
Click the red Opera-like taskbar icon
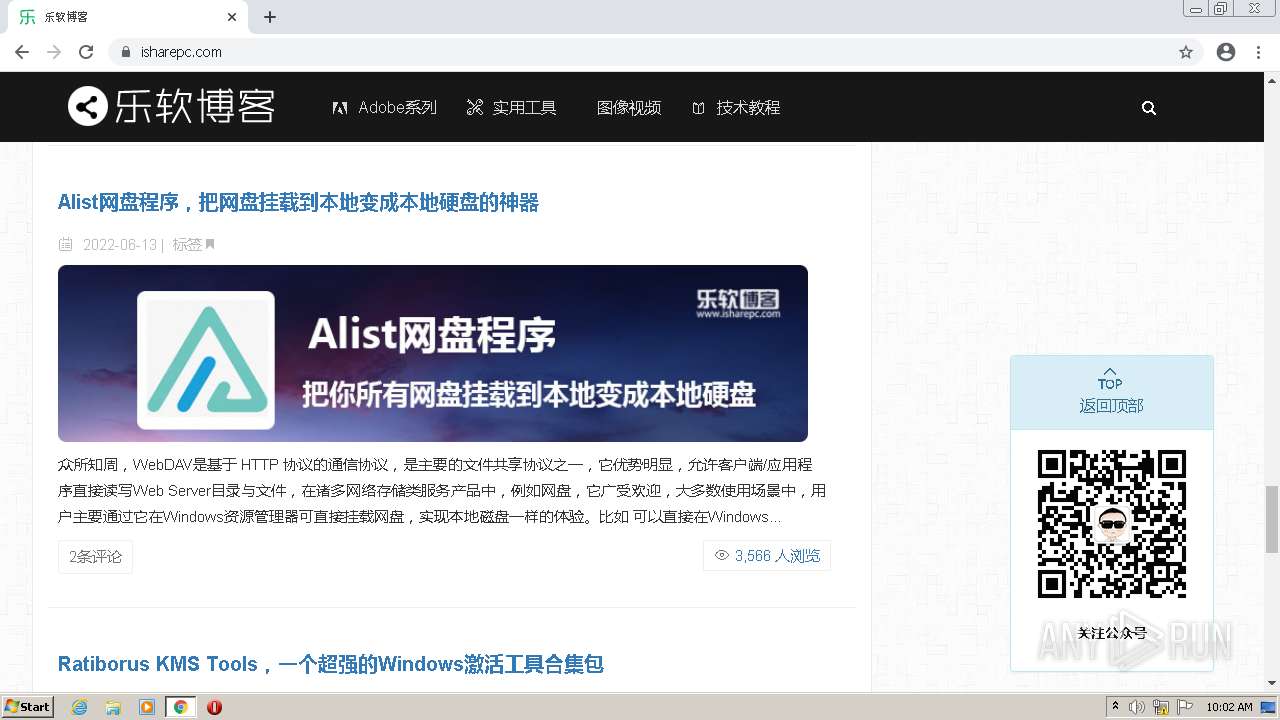tap(214, 707)
